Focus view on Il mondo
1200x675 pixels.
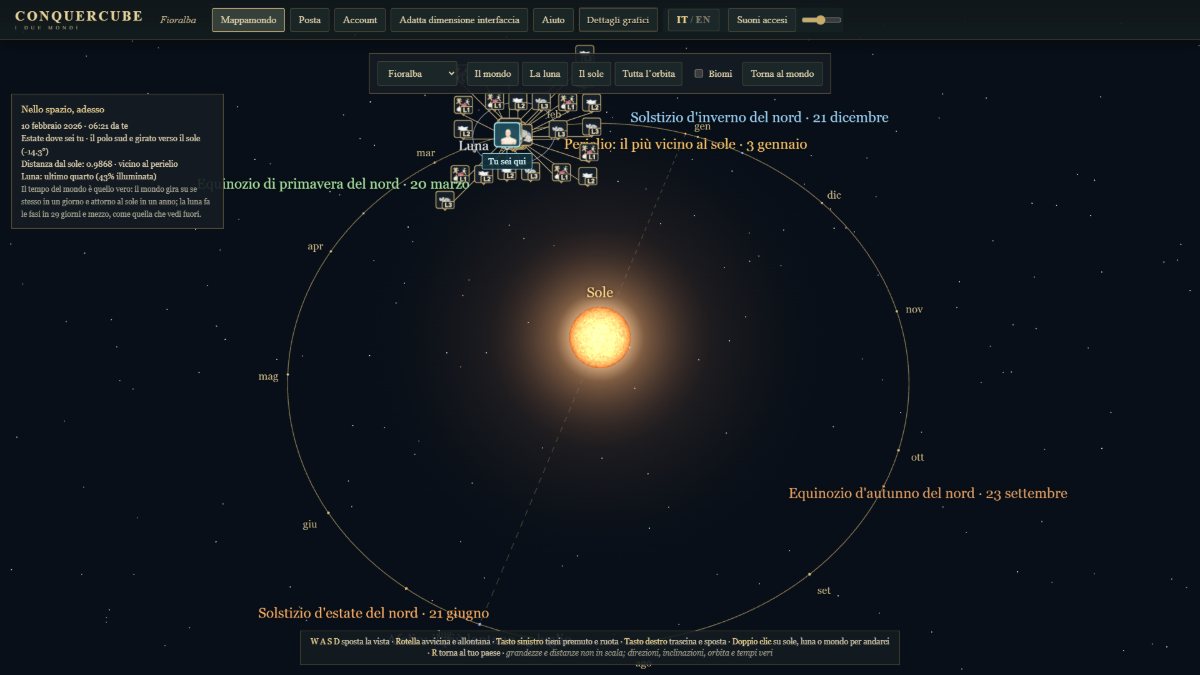point(492,73)
